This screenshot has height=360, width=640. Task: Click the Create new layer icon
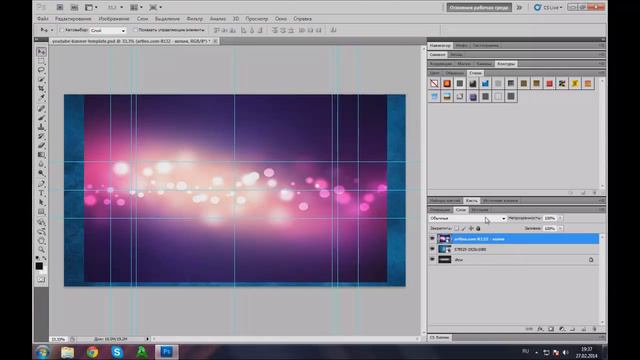click(x=584, y=329)
